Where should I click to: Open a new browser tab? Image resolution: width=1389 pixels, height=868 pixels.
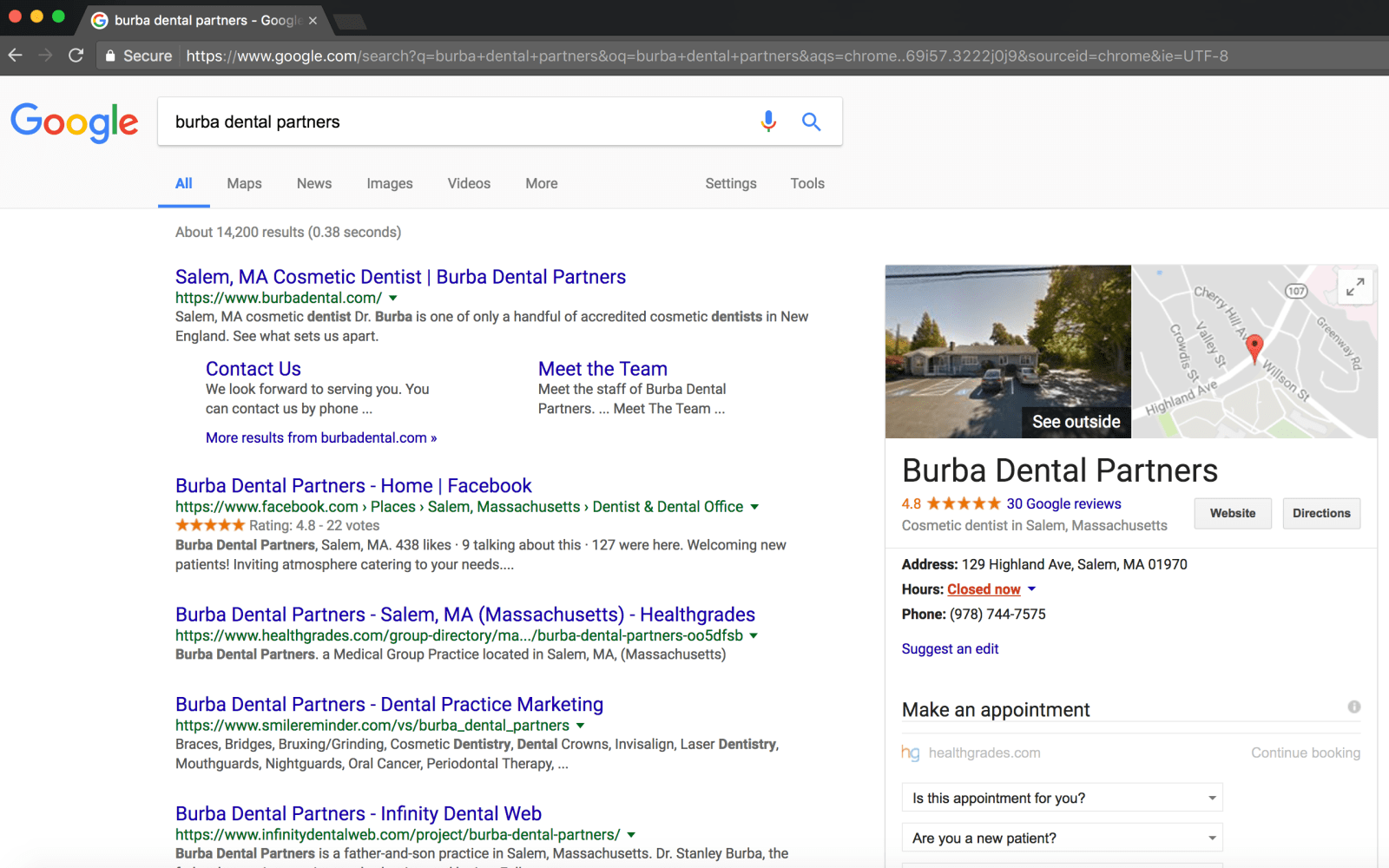(349, 21)
